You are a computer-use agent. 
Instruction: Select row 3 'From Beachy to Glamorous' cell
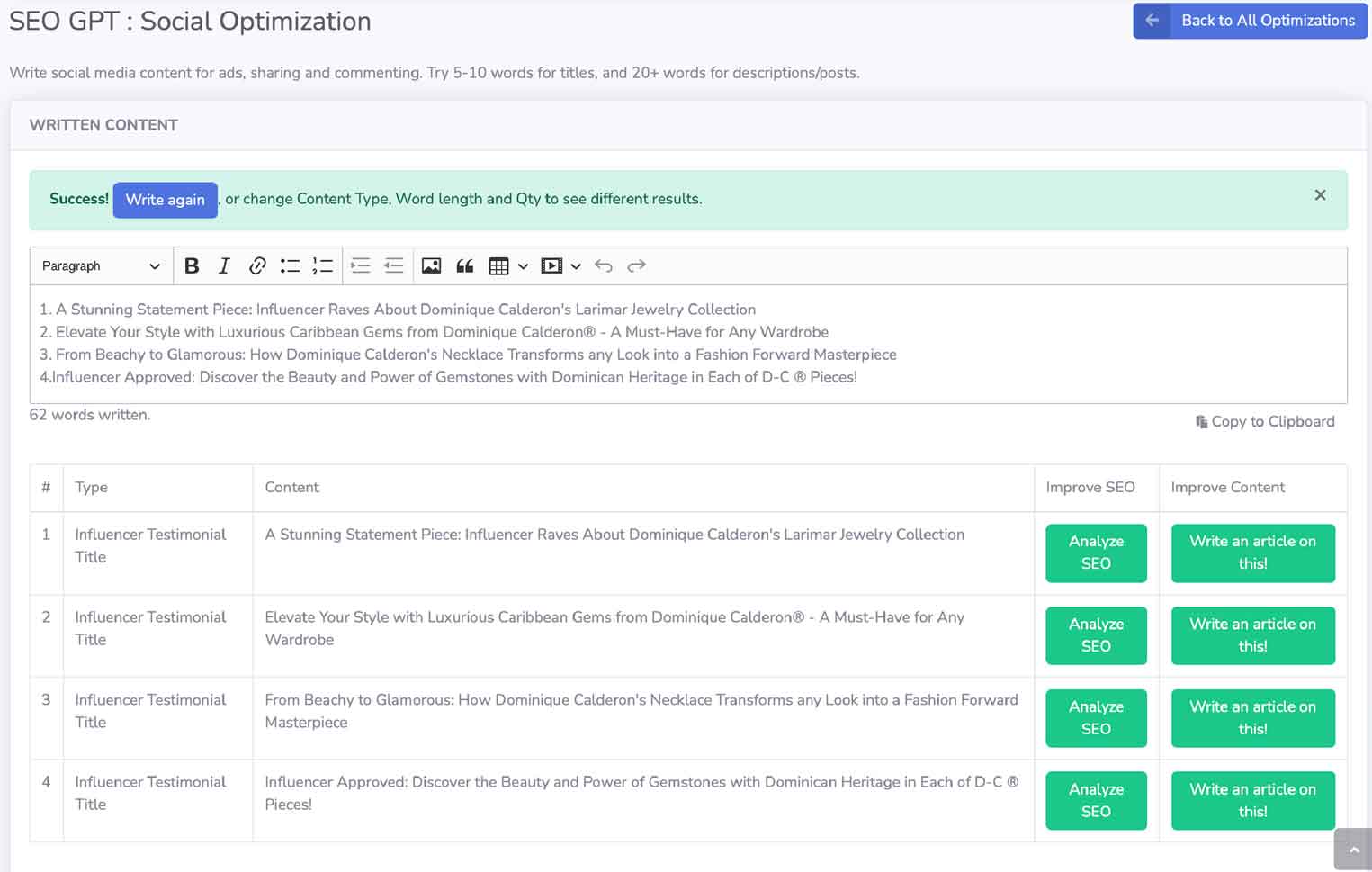(x=641, y=711)
